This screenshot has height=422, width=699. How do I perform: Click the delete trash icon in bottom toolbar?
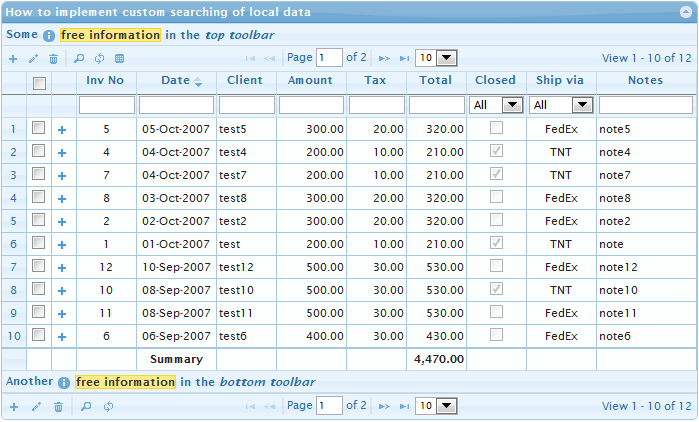(58, 407)
